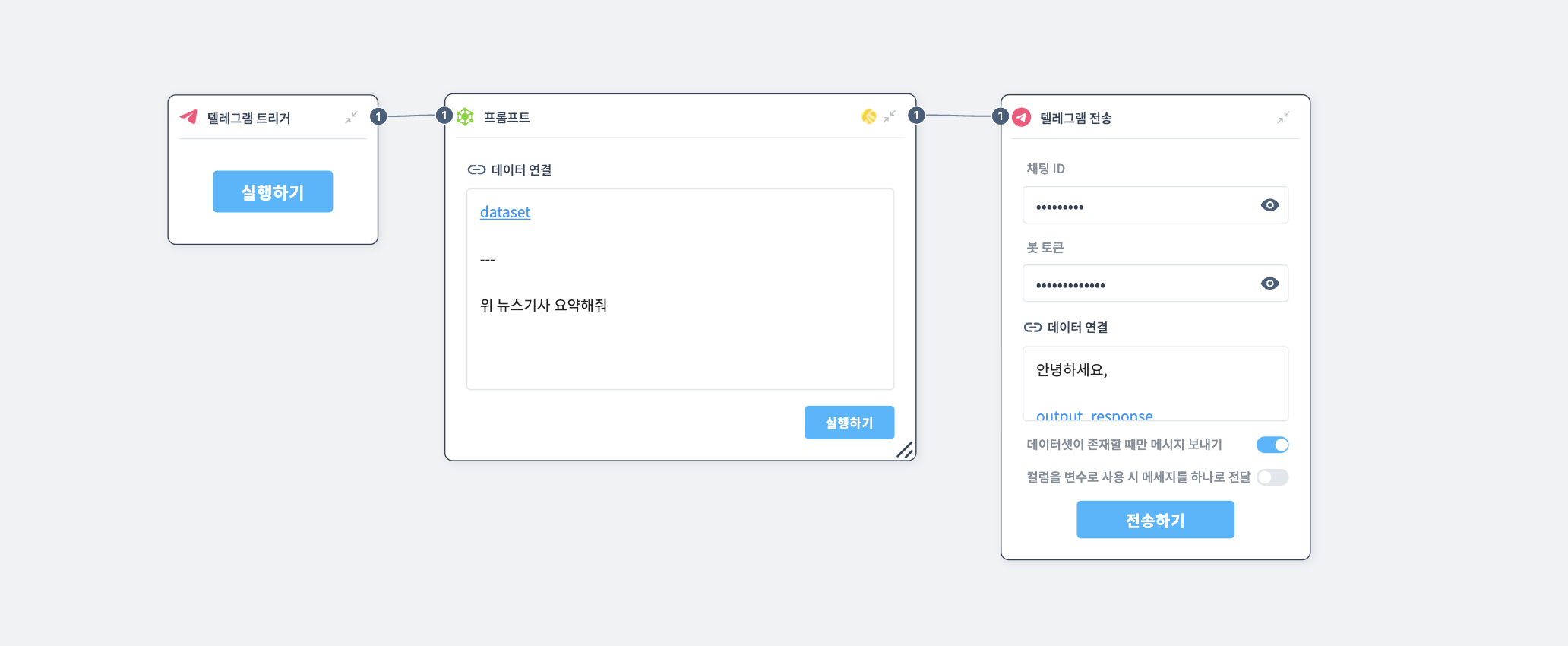
Task: Click the Telegram icon on 텔레그램 전송 node
Action: tap(1021, 118)
